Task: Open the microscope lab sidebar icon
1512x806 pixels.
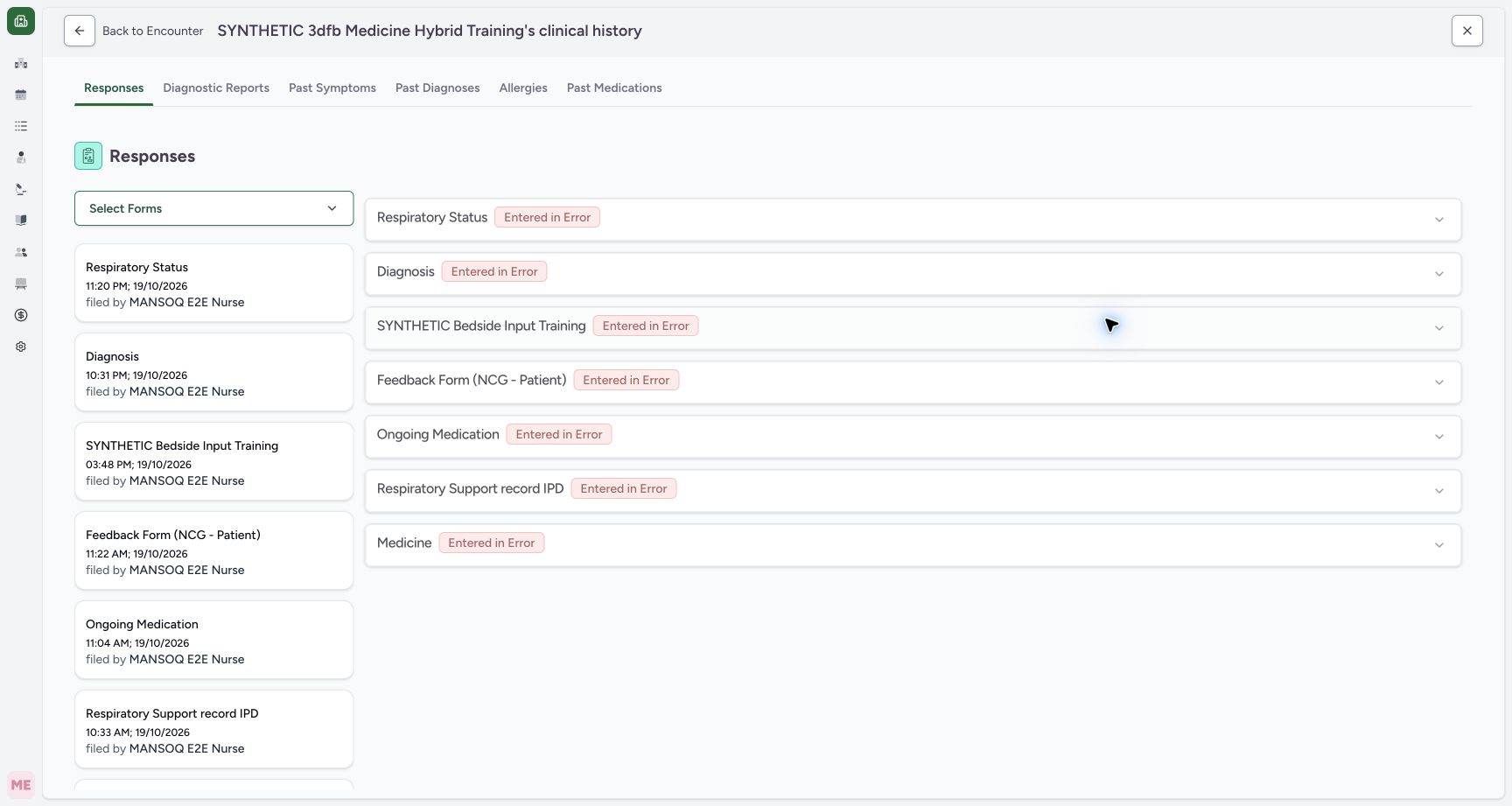Action: [21, 189]
